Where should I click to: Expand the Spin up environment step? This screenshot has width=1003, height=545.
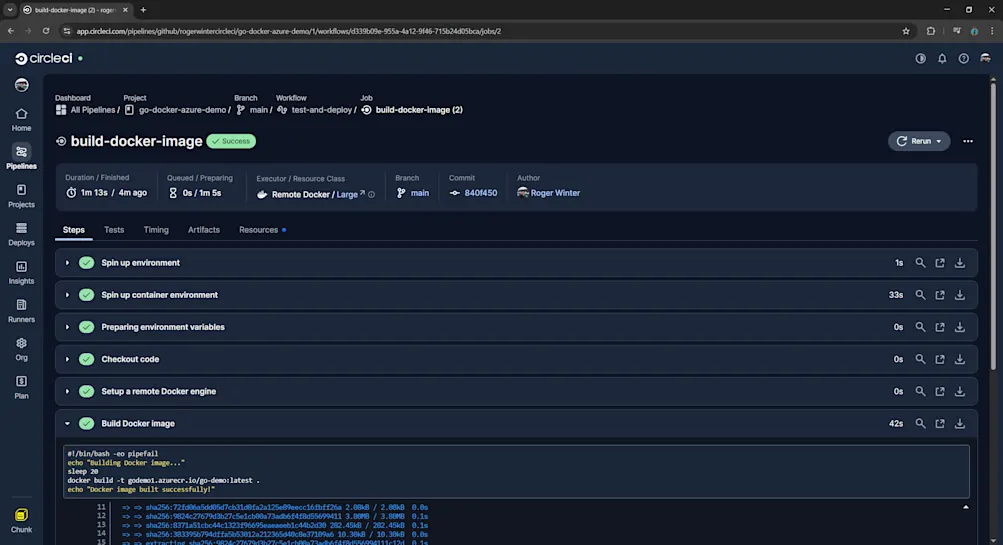point(67,263)
